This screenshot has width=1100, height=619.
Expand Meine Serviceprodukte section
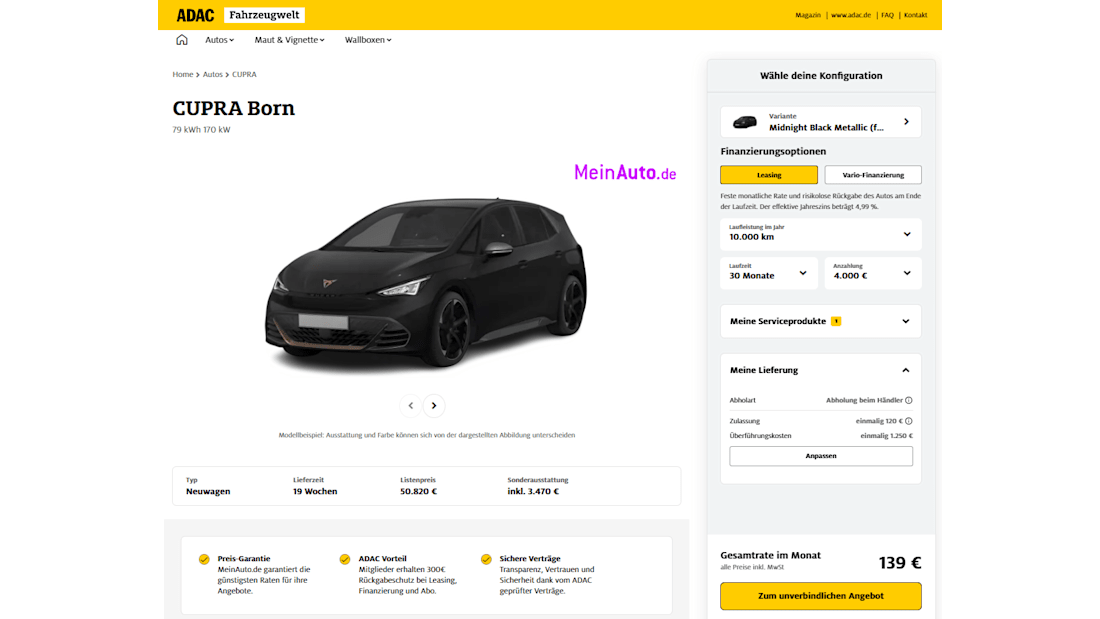pyautogui.click(x=820, y=321)
